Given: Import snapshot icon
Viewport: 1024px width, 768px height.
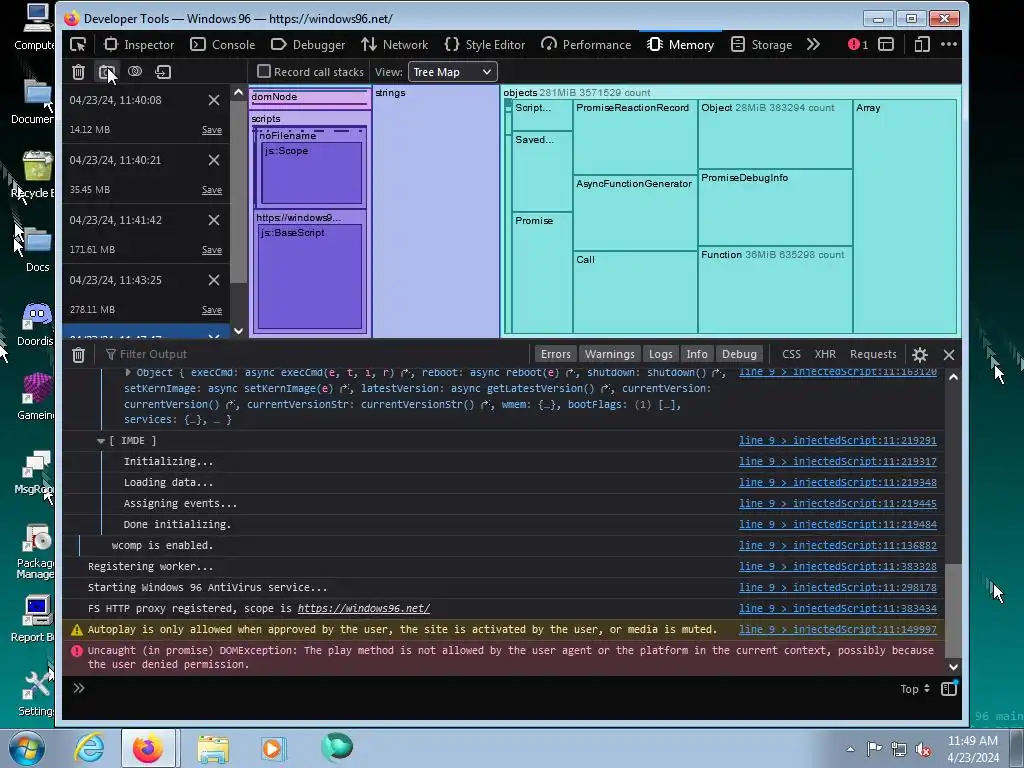Looking at the screenshot, I should click(163, 72).
